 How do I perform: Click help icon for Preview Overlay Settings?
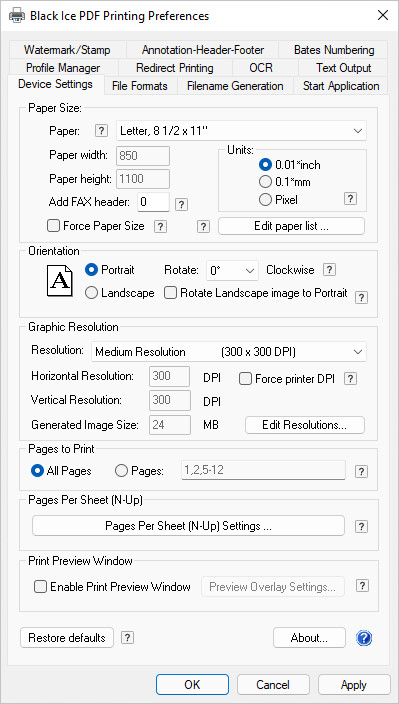point(362,586)
